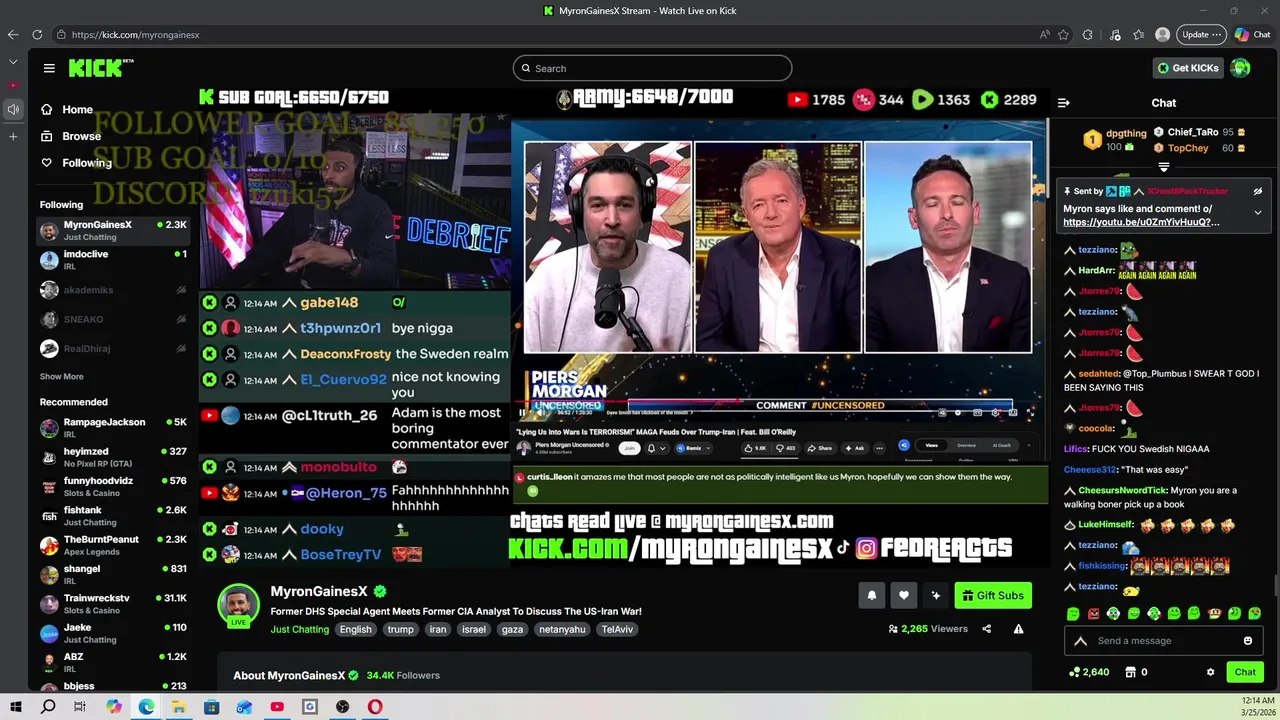Viewport: 1280px width, 720px height.
Task: Collapse the chat panel arrow icon
Action: pyautogui.click(x=1063, y=103)
